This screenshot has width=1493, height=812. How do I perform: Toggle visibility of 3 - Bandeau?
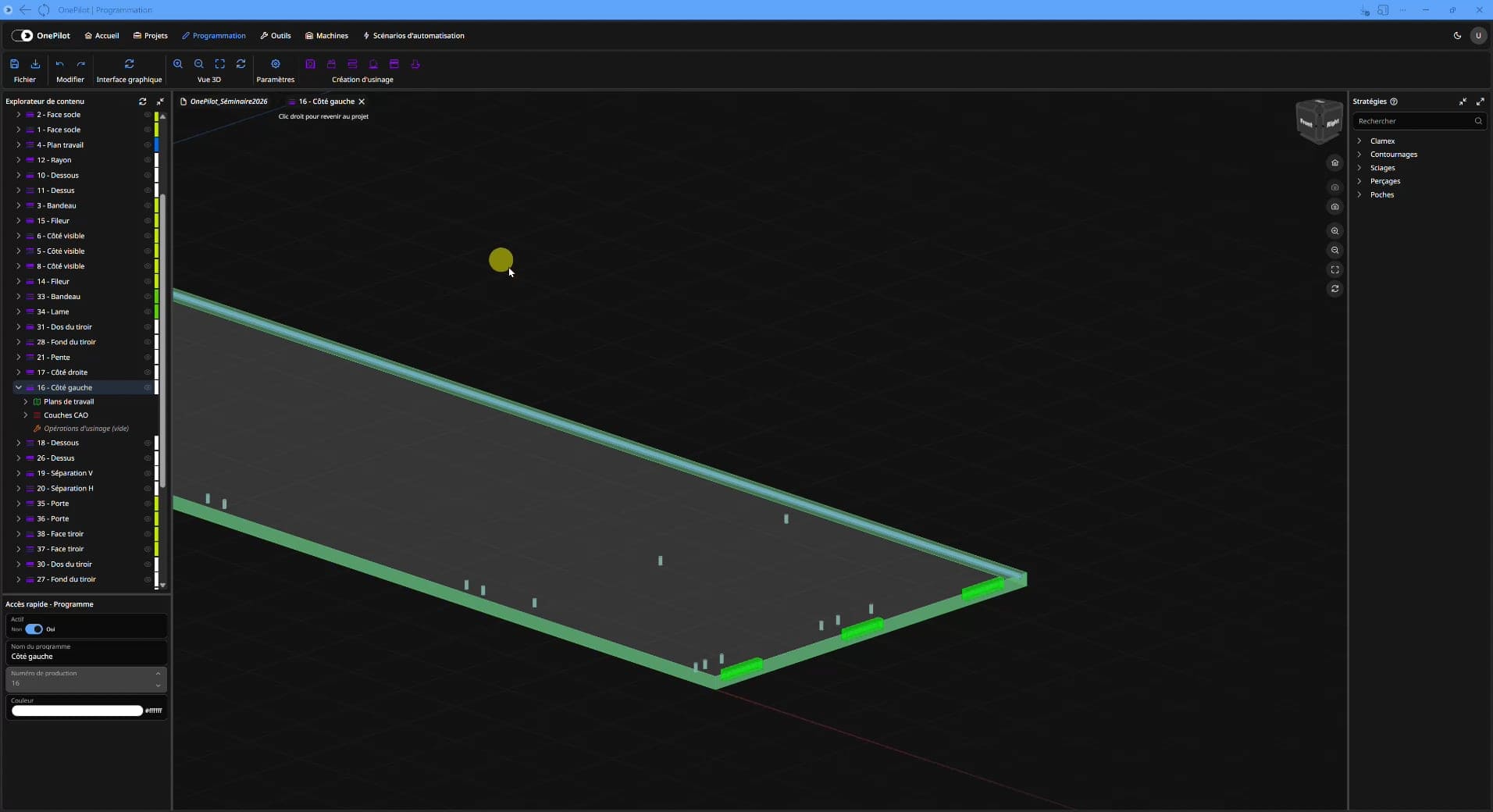click(147, 206)
